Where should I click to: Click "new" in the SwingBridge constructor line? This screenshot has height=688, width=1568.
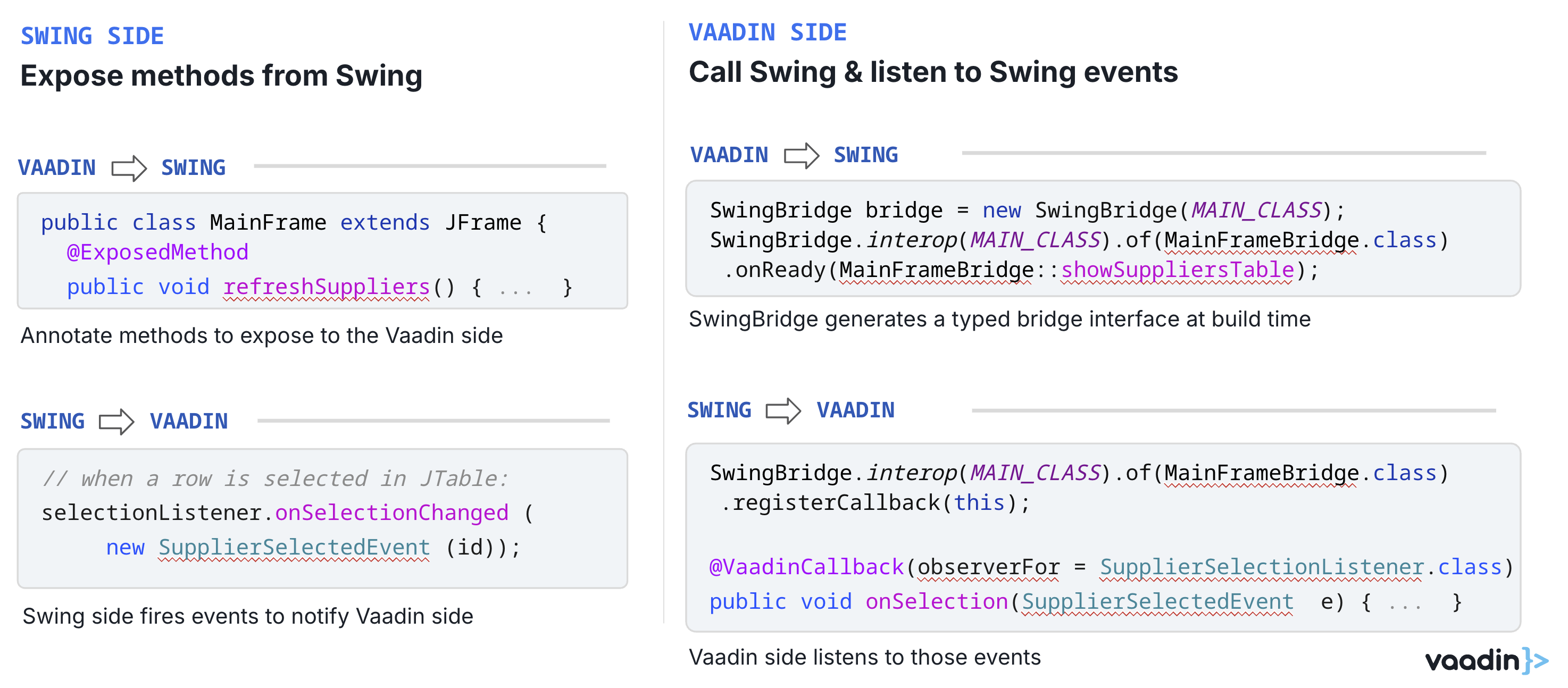pyautogui.click(x=1002, y=210)
